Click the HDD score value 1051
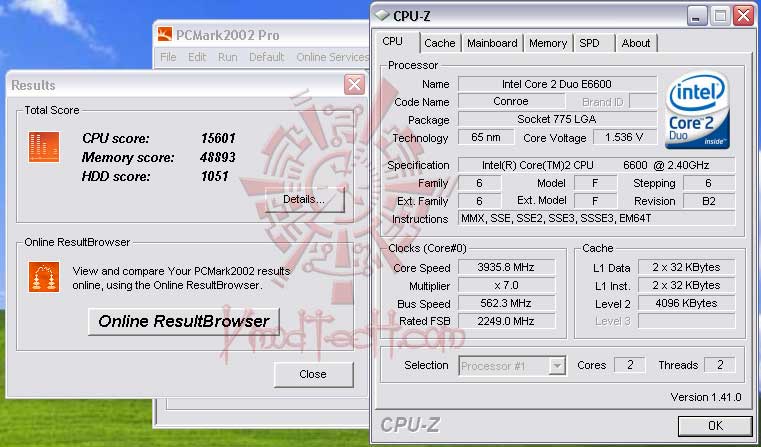 pyautogui.click(x=215, y=176)
